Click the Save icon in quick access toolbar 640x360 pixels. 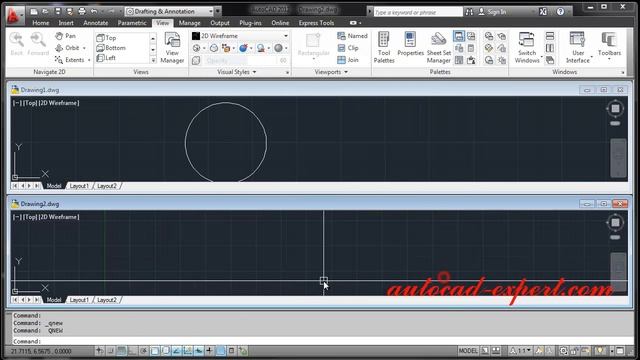58,11
